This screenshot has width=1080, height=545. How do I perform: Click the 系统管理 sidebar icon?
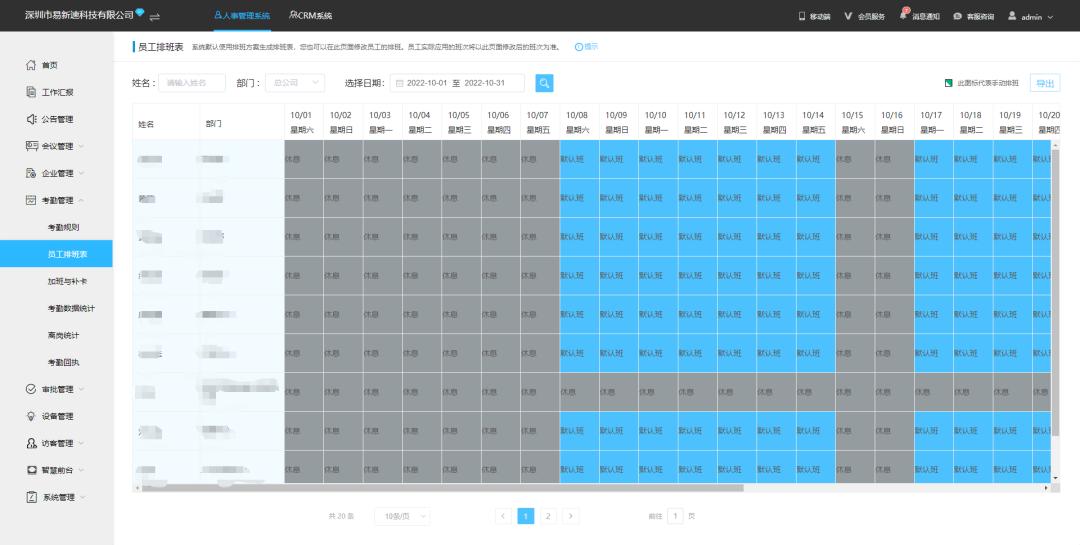point(30,497)
